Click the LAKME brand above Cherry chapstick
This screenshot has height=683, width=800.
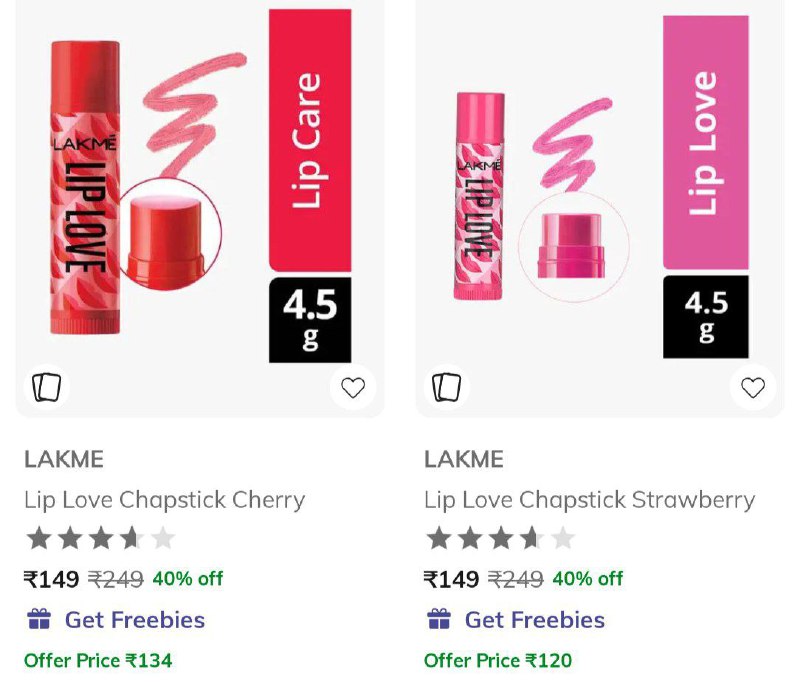(x=64, y=459)
